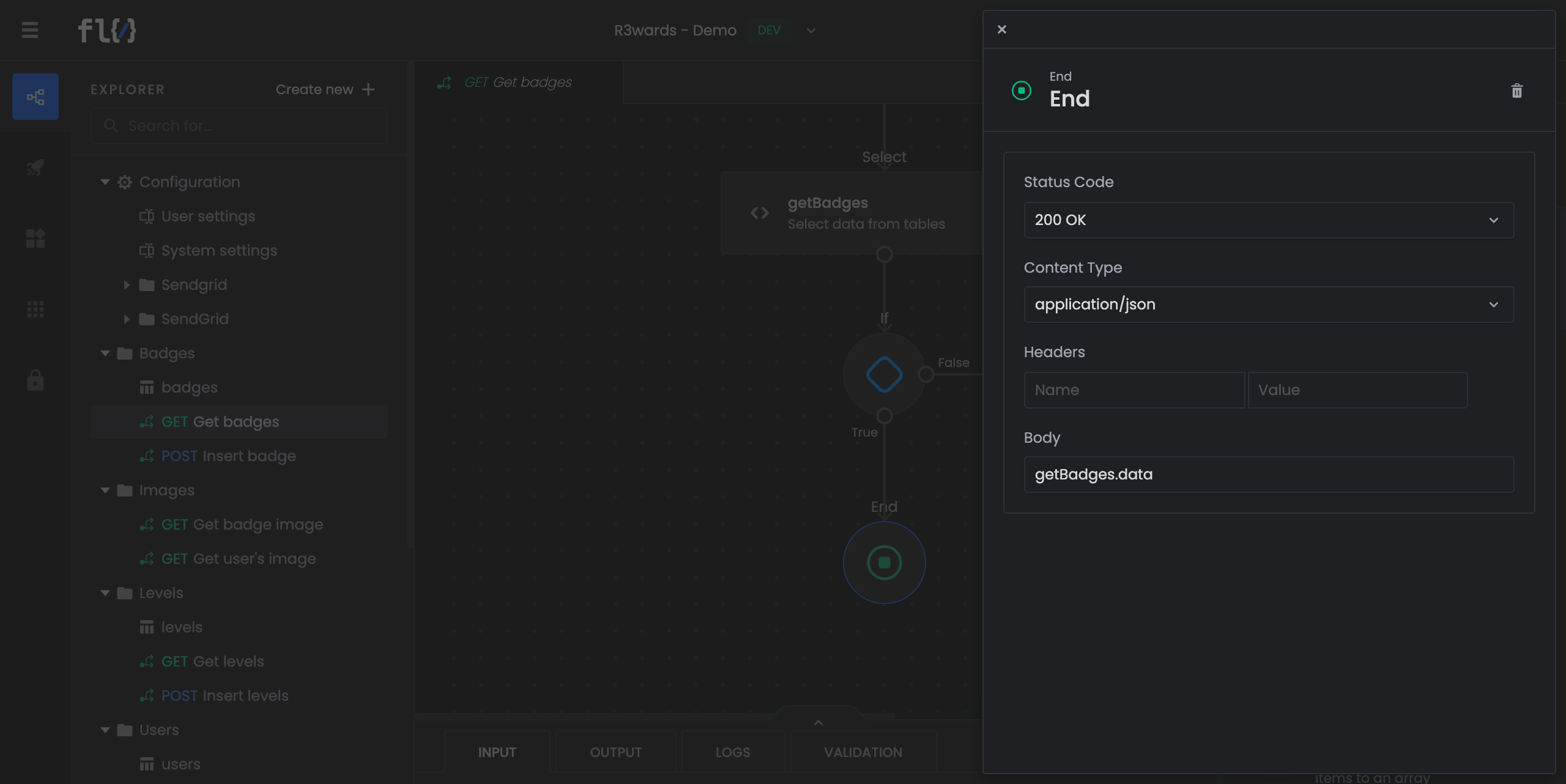Switch to the LOGS tab
1566x784 pixels.
tap(733, 752)
